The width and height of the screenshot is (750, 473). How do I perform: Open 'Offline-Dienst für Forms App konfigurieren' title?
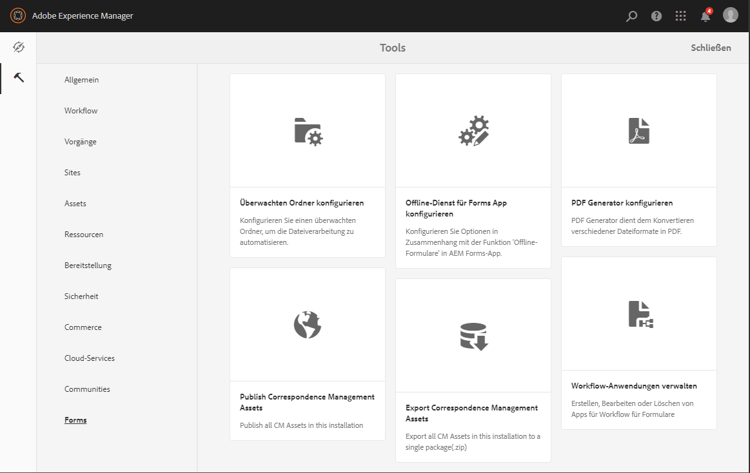[456, 209]
